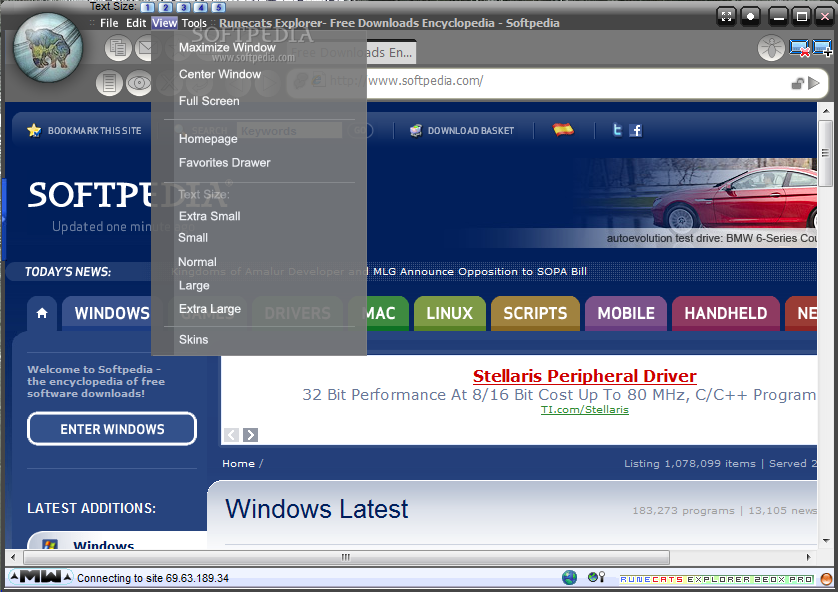Open the Mobile category tab
The height and width of the screenshot is (592, 838).
click(626, 313)
